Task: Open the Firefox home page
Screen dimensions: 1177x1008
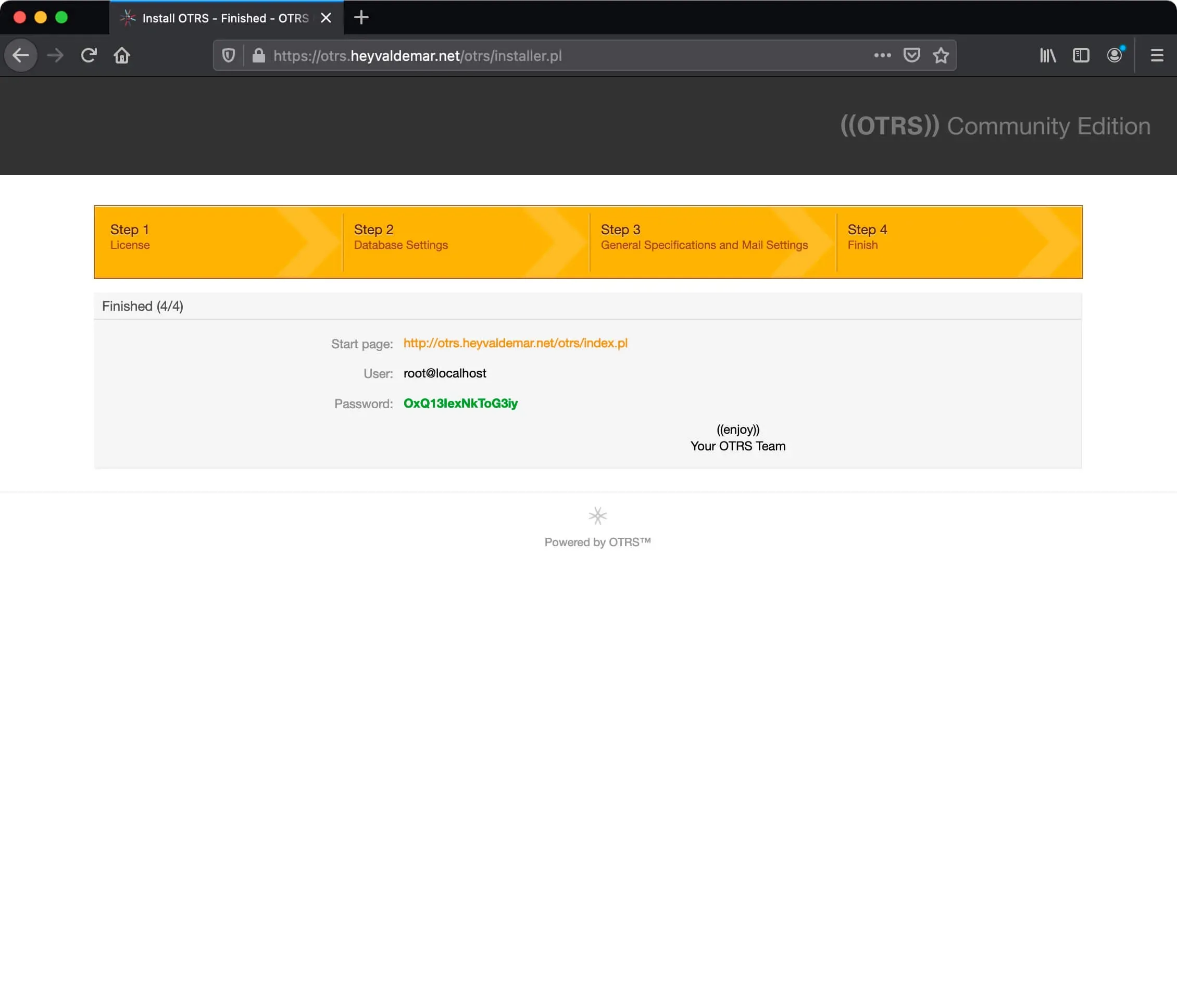Action: tap(121, 55)
